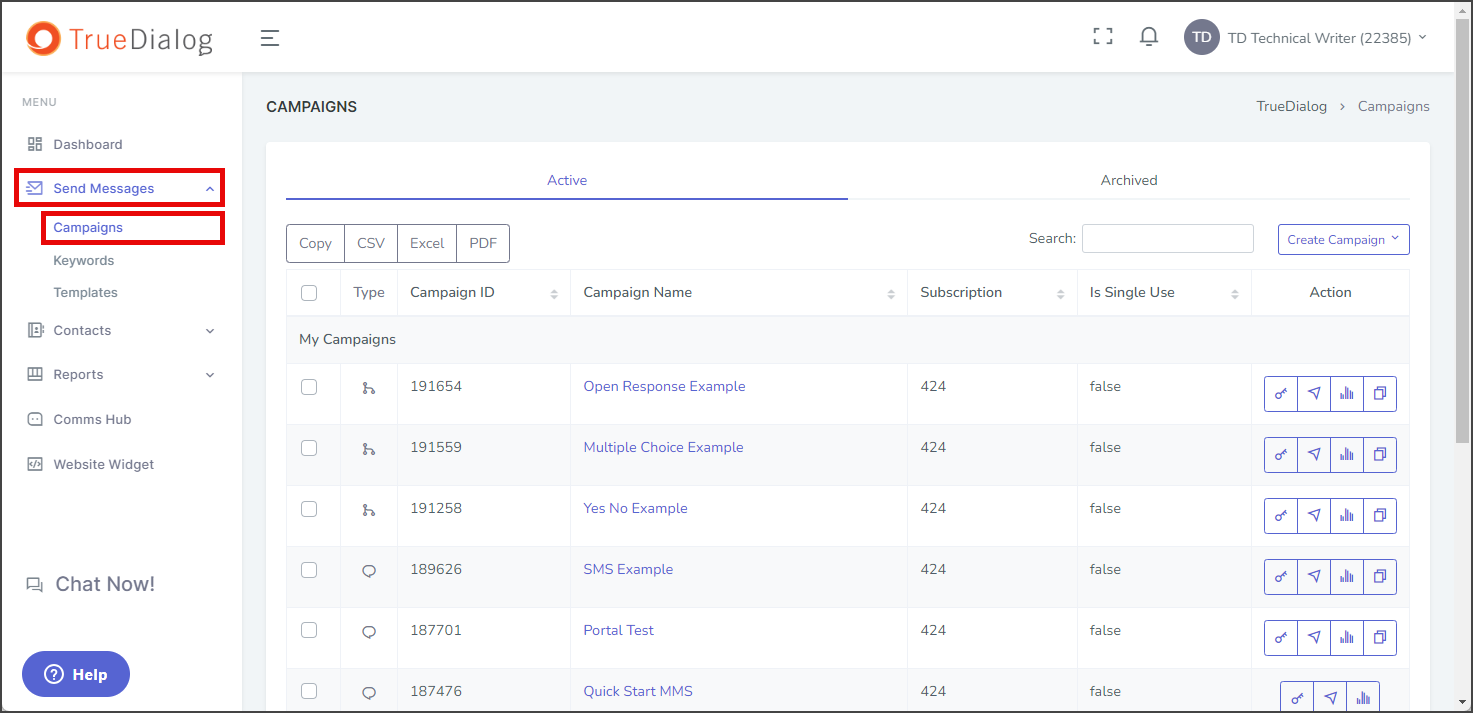Select the Active tab
1473x713 pixels.
(567, 180)
